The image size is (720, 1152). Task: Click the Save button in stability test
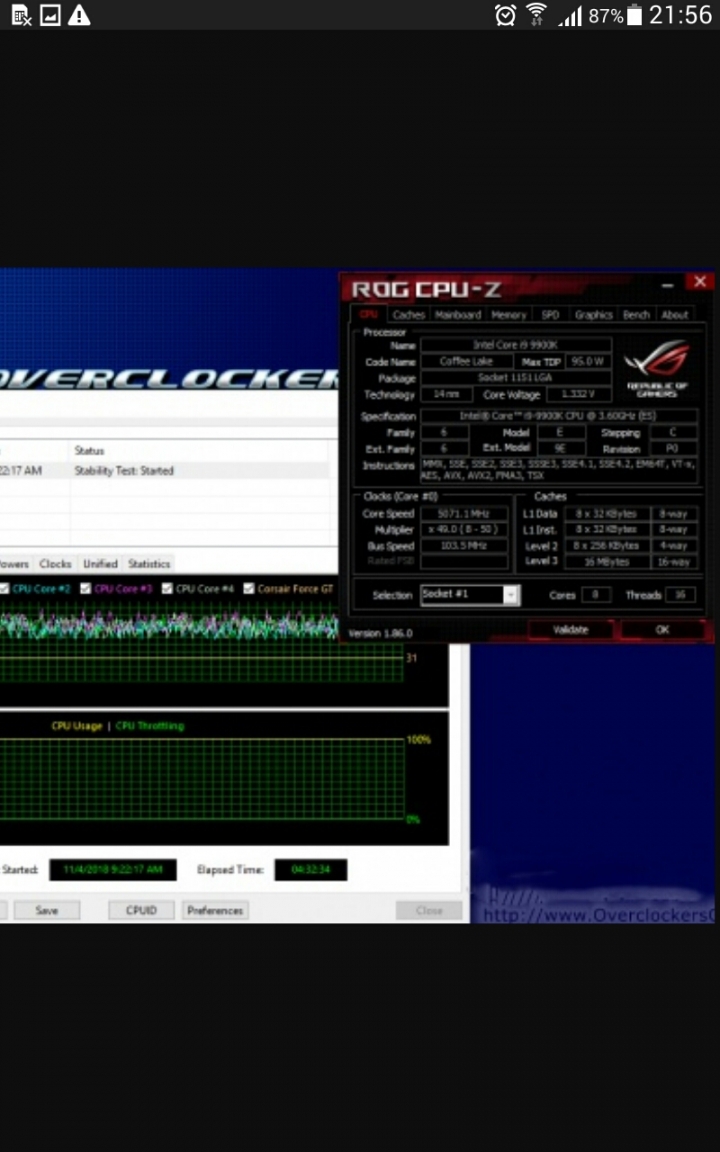[x=46, y=910]
